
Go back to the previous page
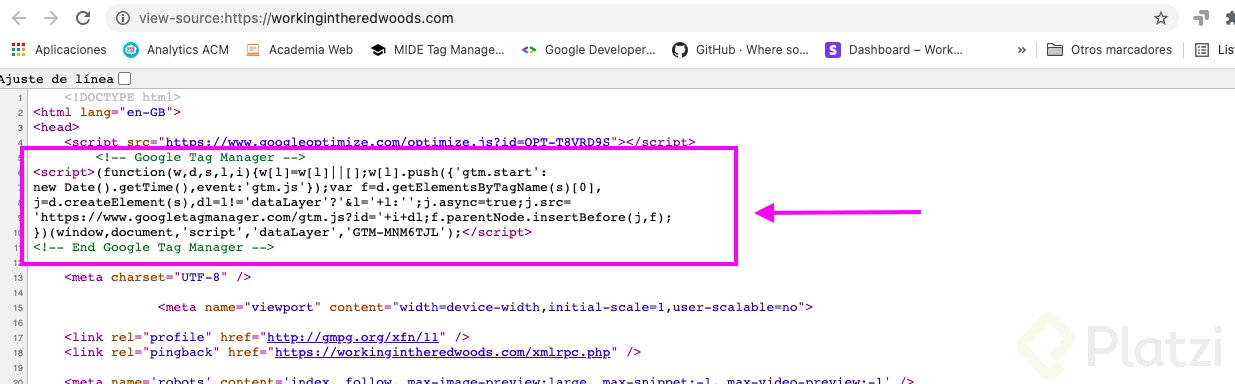coord(18,18)
